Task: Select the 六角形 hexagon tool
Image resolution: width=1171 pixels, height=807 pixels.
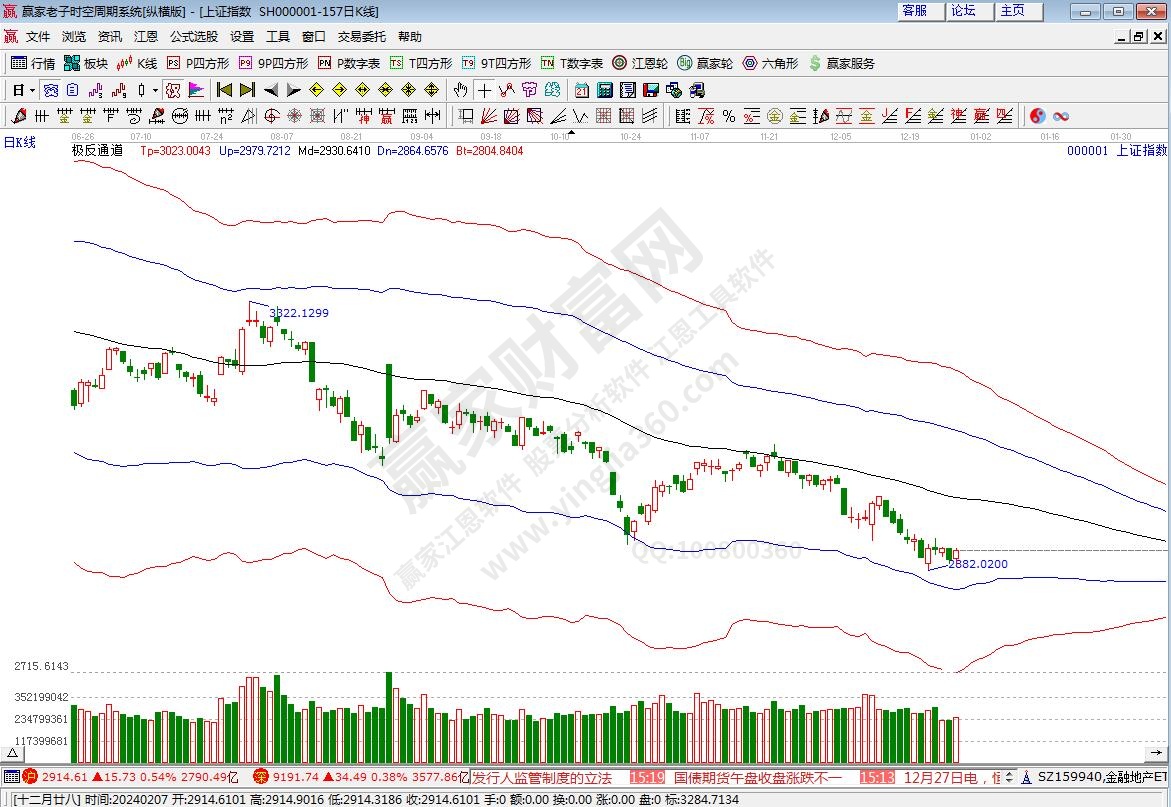Action: click(769, 63)
